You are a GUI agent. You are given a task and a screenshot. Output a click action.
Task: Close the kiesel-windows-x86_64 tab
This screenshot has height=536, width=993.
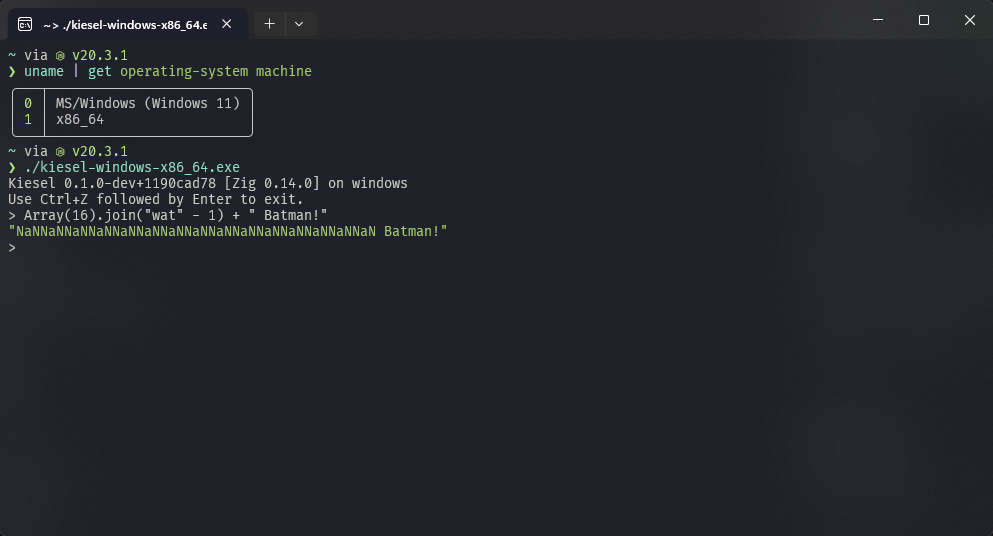tap(227, 24)
